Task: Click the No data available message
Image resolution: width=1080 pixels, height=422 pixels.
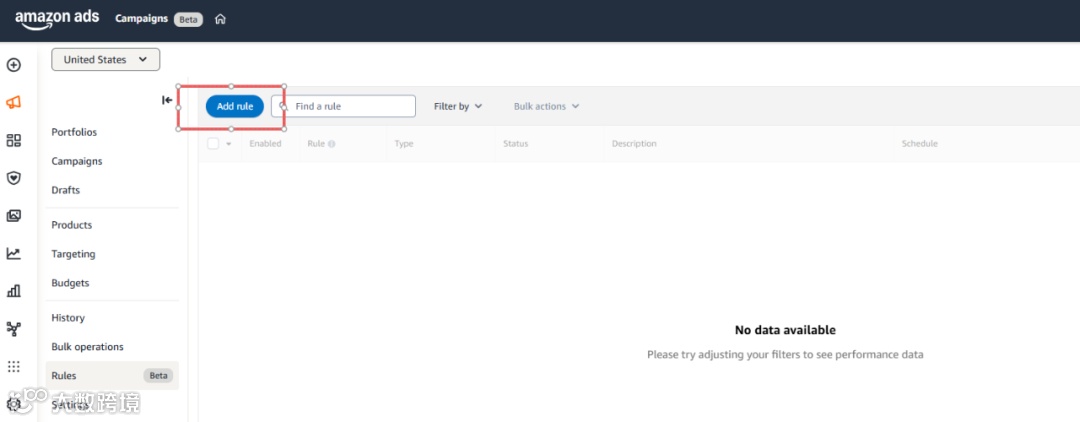Action: [x=785, y=330]
